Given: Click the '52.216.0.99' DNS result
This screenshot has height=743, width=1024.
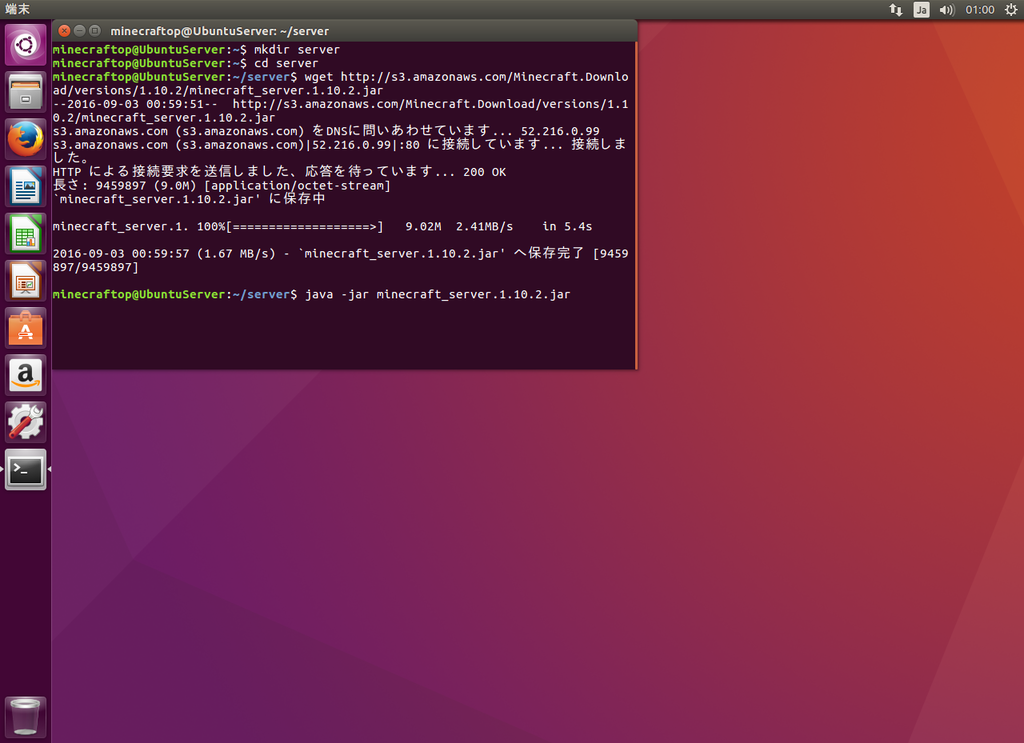Looking at the screenshot, I should (560, 131).
